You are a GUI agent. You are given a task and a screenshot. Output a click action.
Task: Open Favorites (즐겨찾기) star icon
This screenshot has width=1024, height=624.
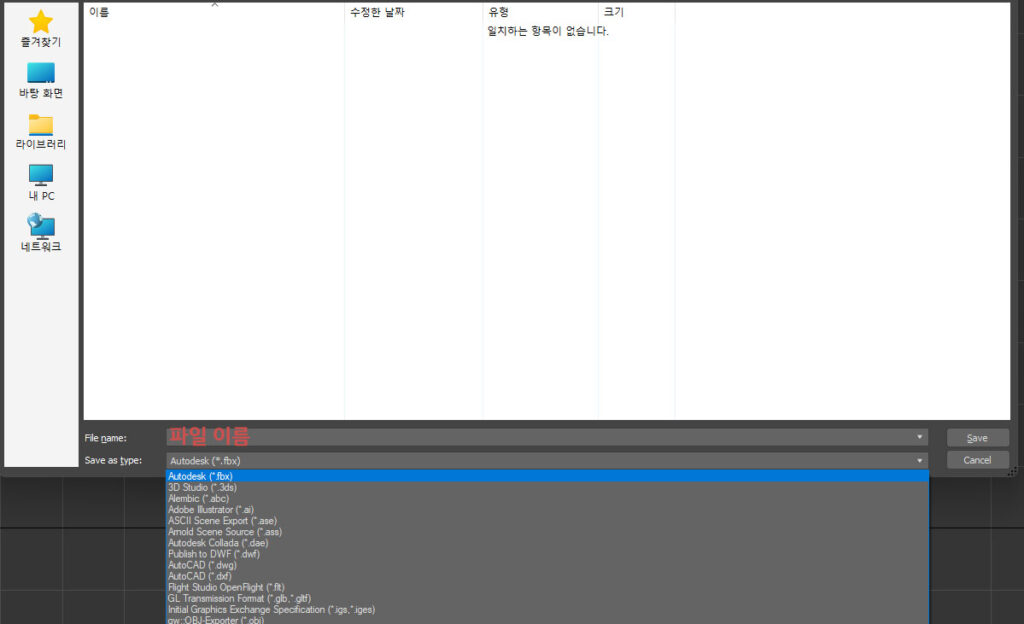click(40, 22)
